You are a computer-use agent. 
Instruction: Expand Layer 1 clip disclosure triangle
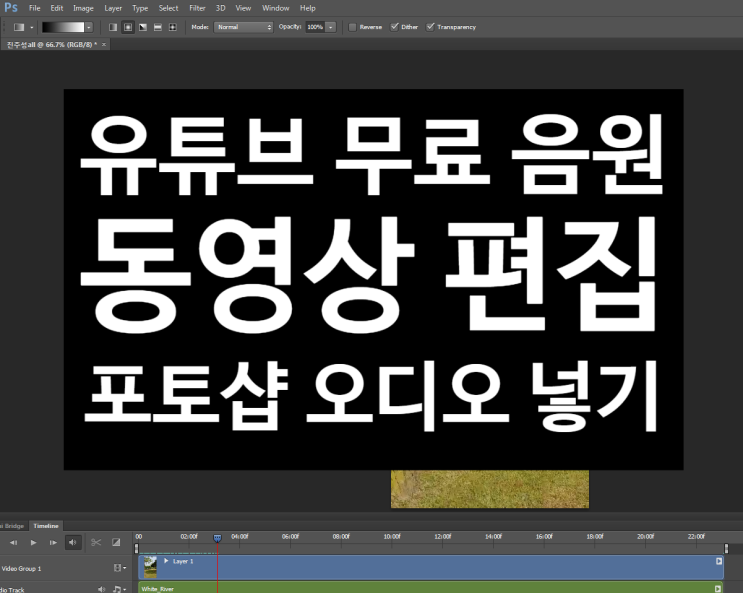pyautogui.click(x=166, y=561)
